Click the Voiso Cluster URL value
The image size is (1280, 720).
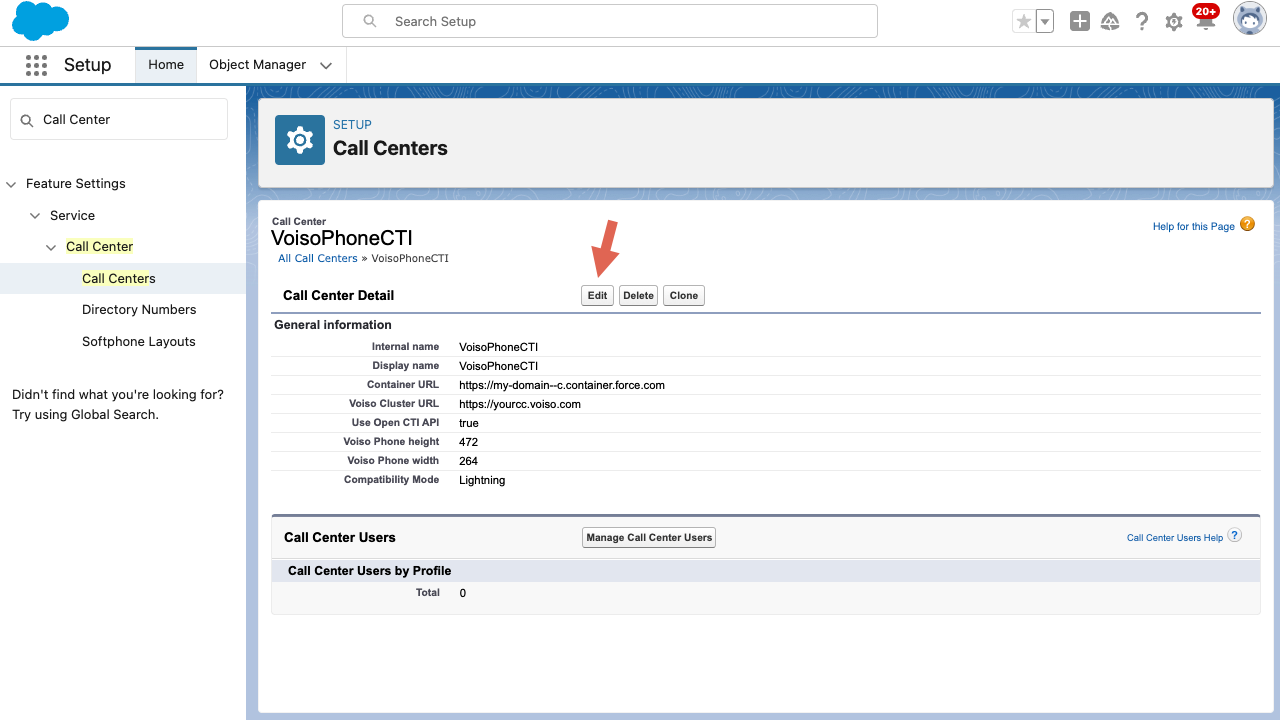(x=520, y=404)
